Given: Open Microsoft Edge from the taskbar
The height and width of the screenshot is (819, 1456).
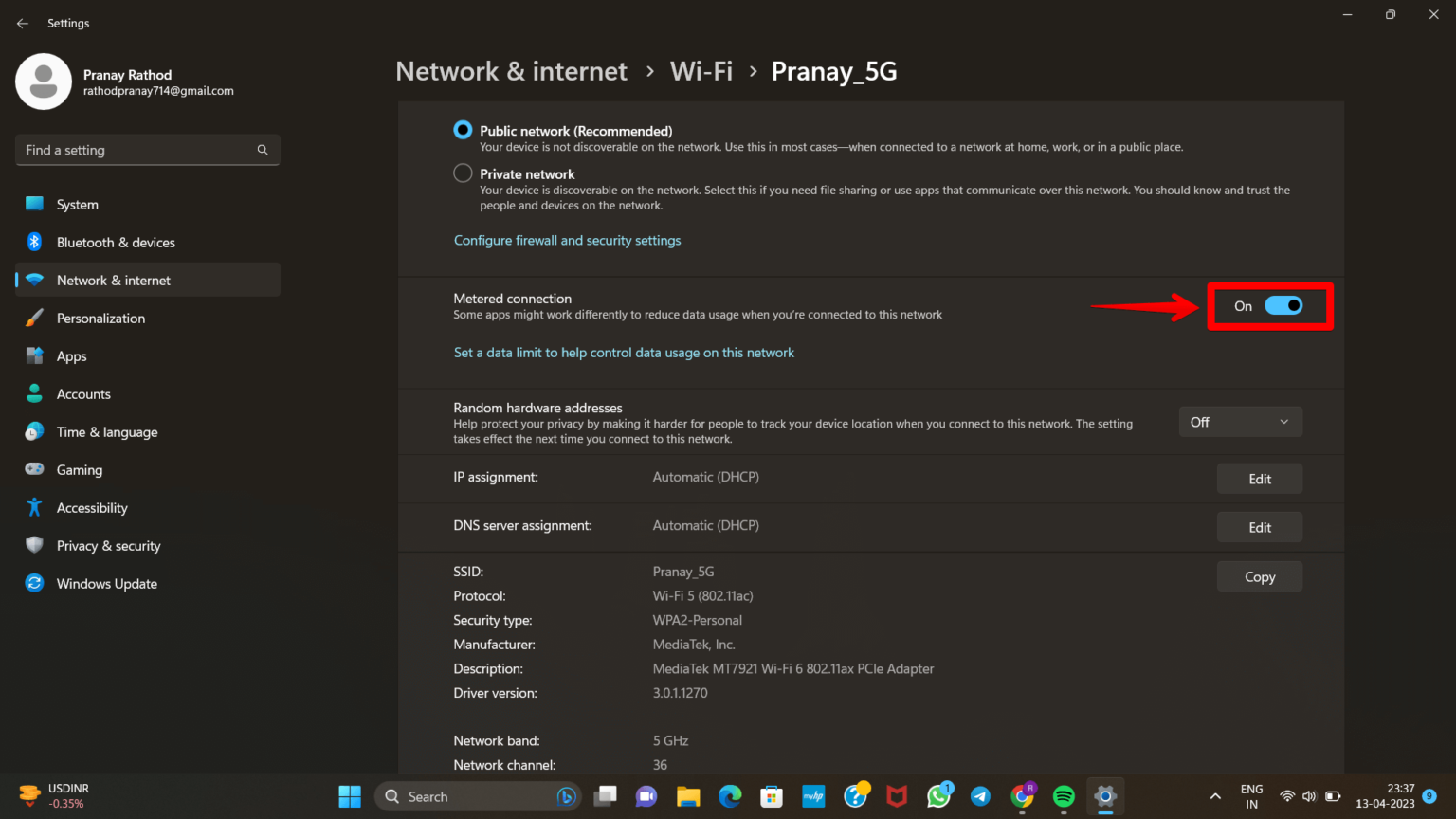Looking at the screenshot, I should pyautogui.click(x=729, y=796).
